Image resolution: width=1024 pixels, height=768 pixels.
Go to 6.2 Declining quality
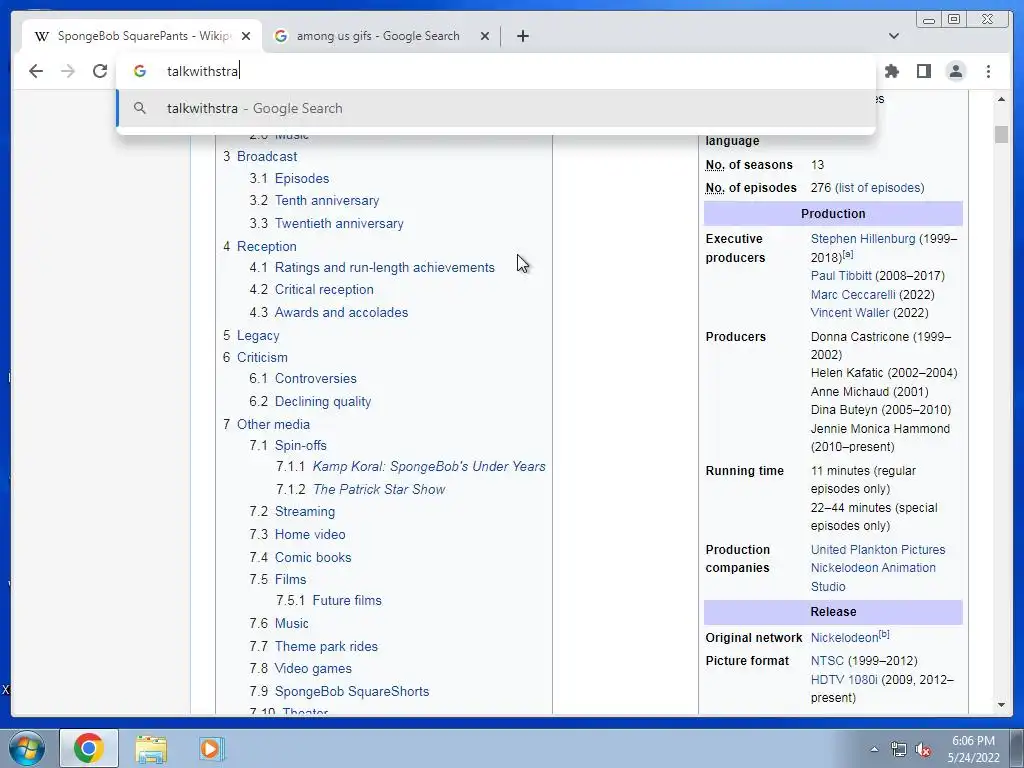[x=323, y=401]
